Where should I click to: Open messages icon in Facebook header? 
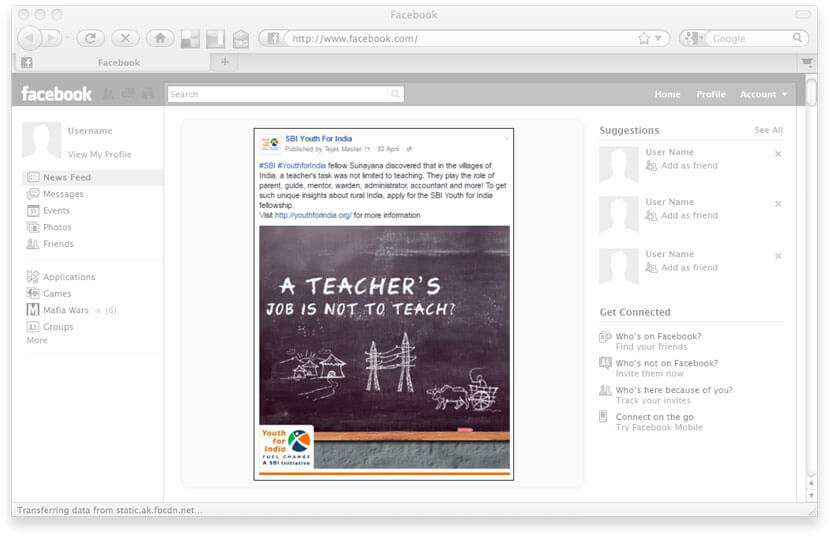[128, 94]
